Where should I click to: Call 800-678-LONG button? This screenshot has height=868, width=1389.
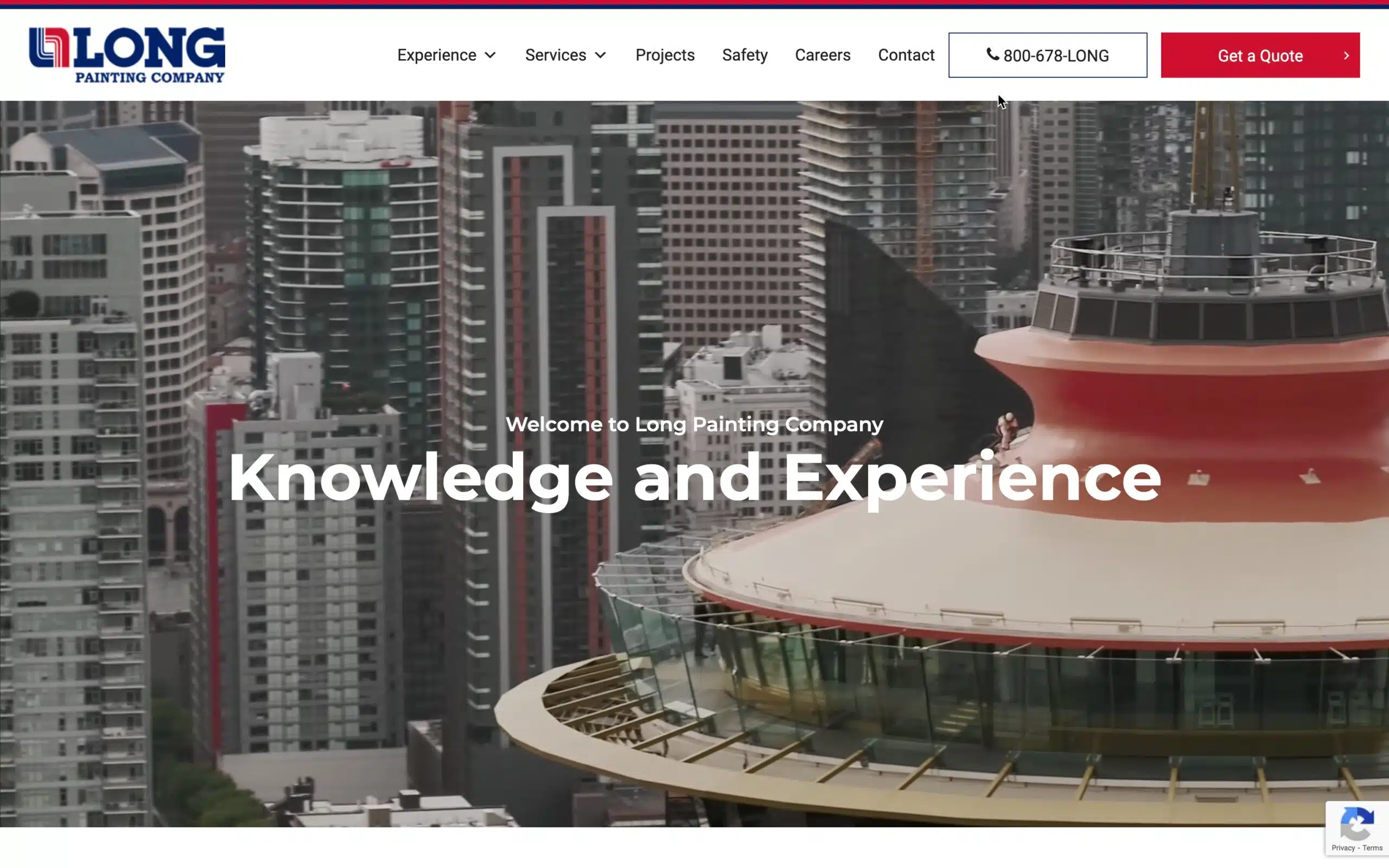pos(1048,55)
